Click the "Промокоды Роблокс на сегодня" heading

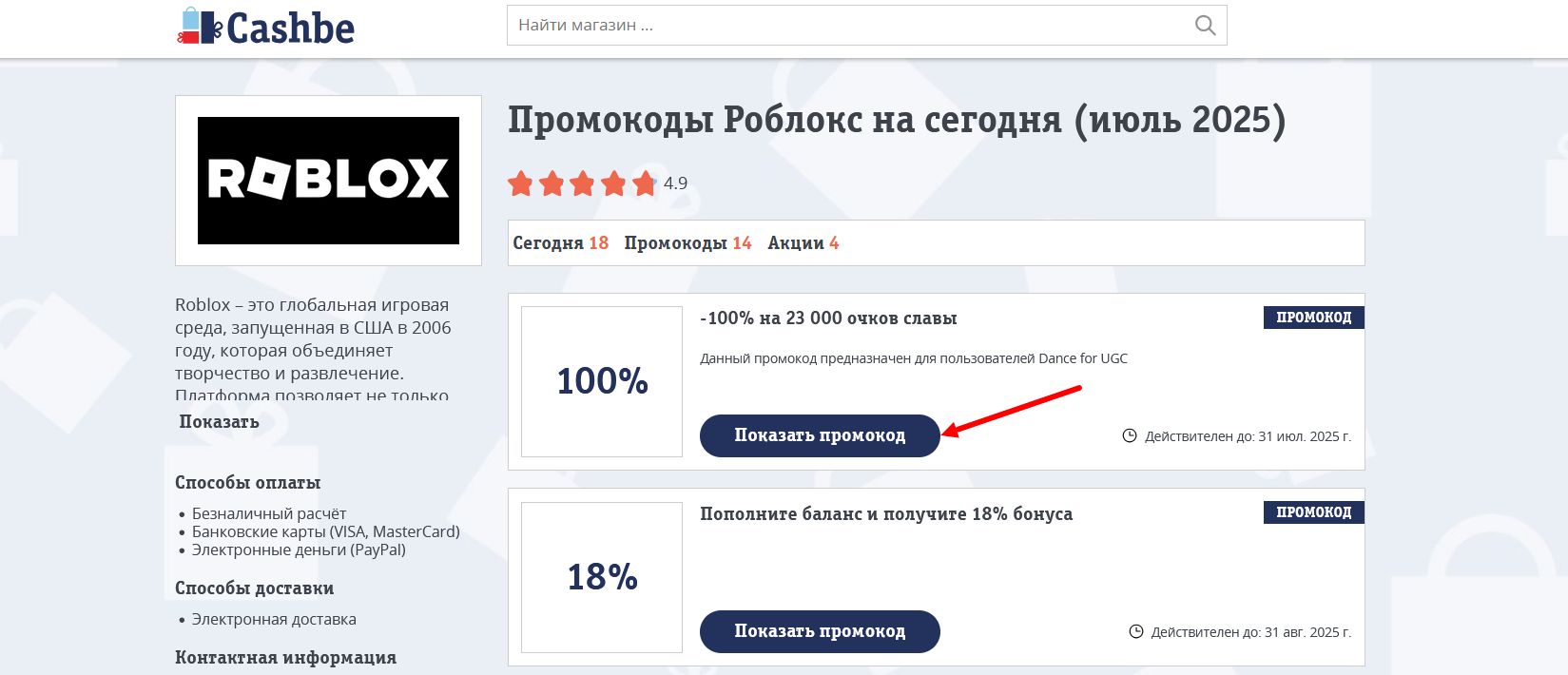897,121
